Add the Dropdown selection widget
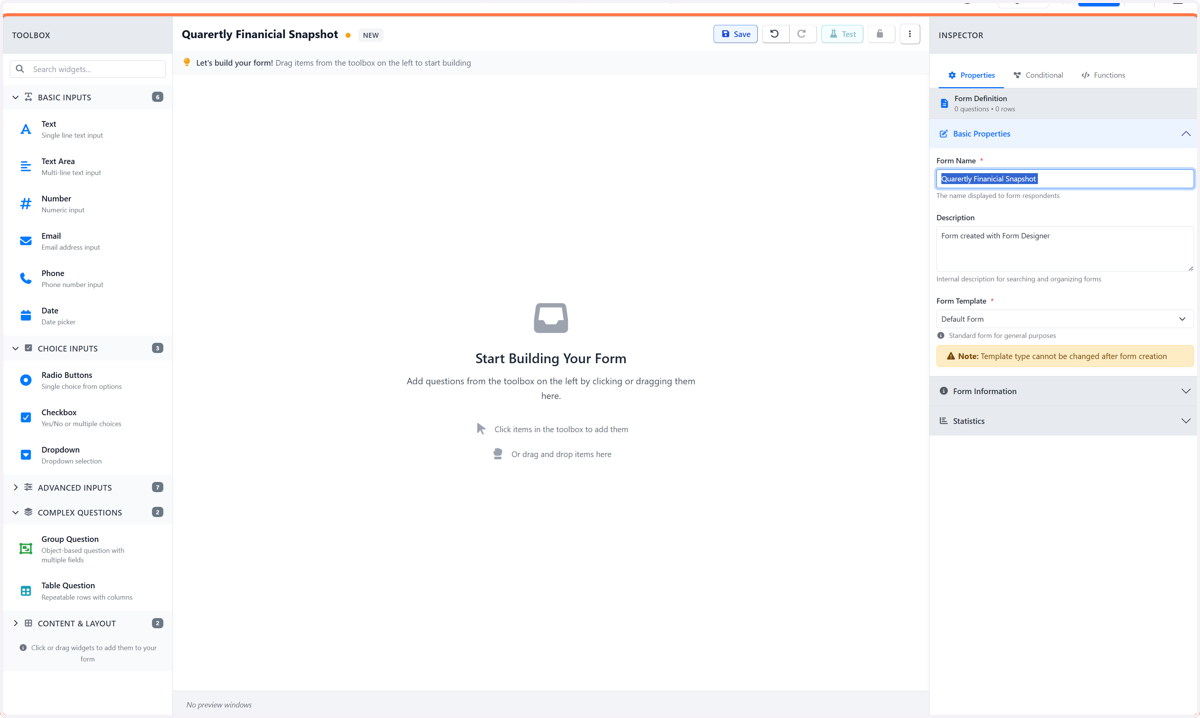The height and width of the screenshot is (718, 1200). point(87,455)
